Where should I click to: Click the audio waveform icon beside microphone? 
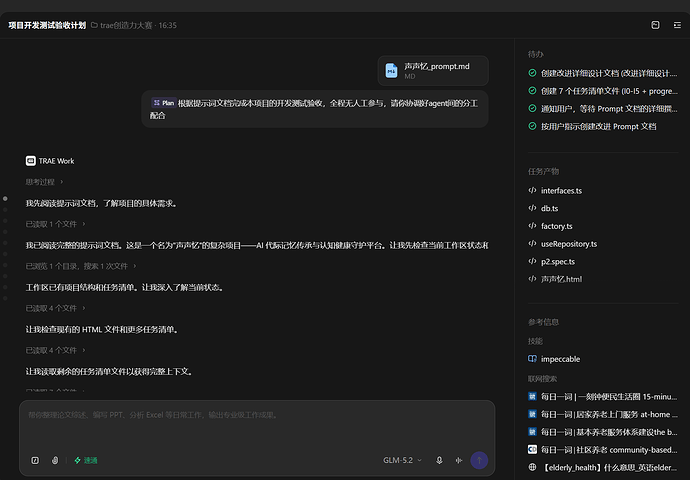point(459,460)
